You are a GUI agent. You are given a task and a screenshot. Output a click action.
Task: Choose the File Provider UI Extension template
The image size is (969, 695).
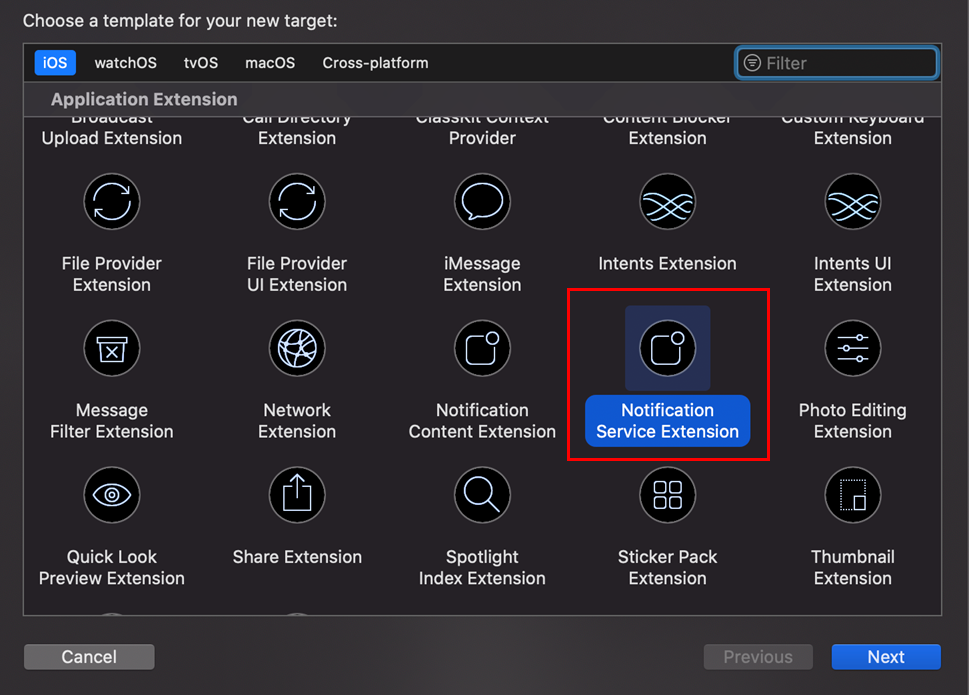(297, 202)
